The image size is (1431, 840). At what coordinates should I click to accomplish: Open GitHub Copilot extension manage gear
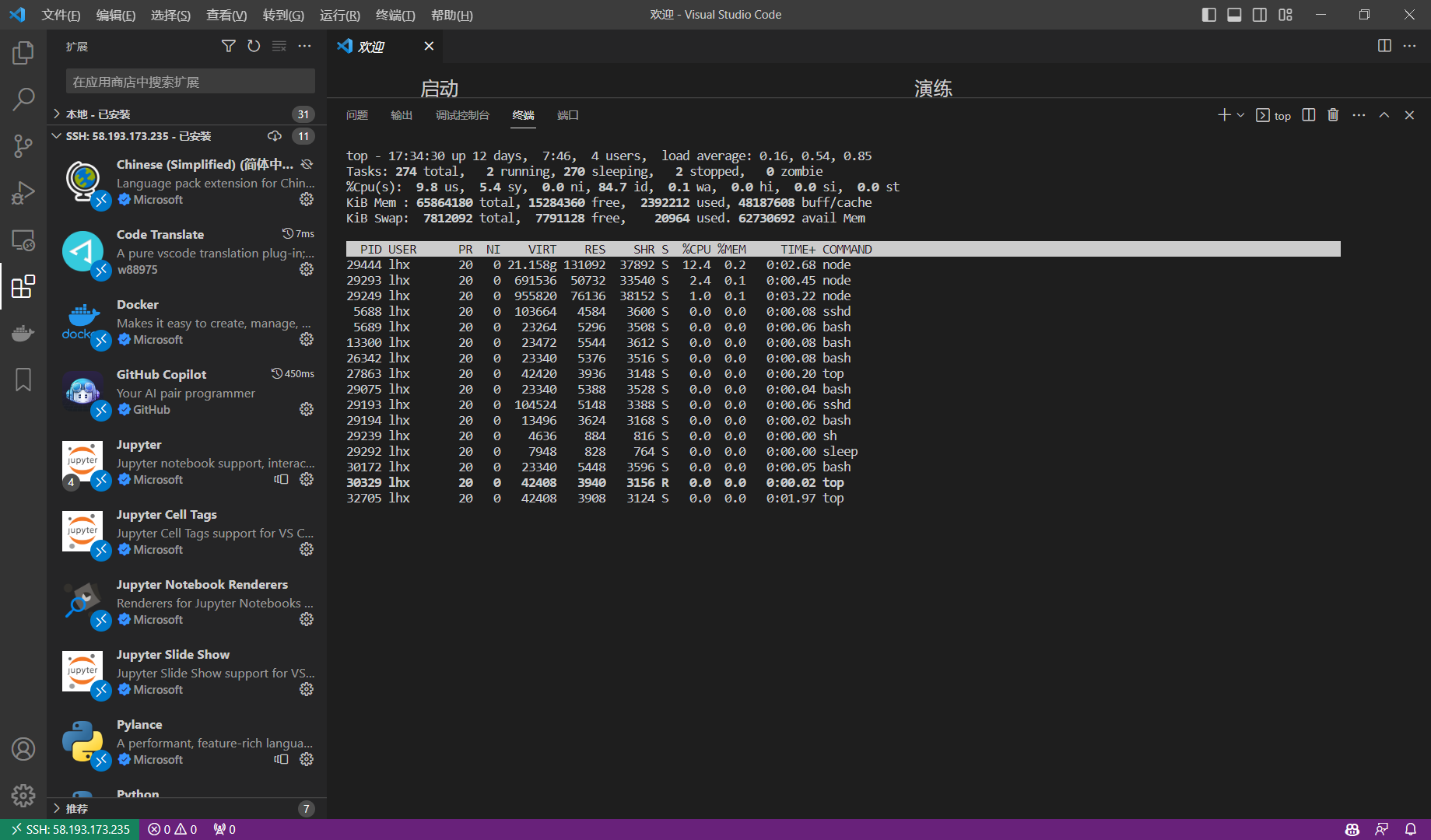[307, 409]
